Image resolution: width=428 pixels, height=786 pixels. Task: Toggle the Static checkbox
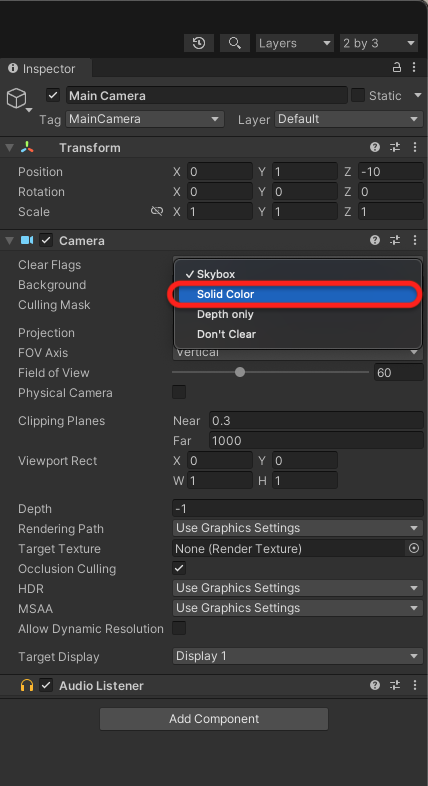coord(358,95)
